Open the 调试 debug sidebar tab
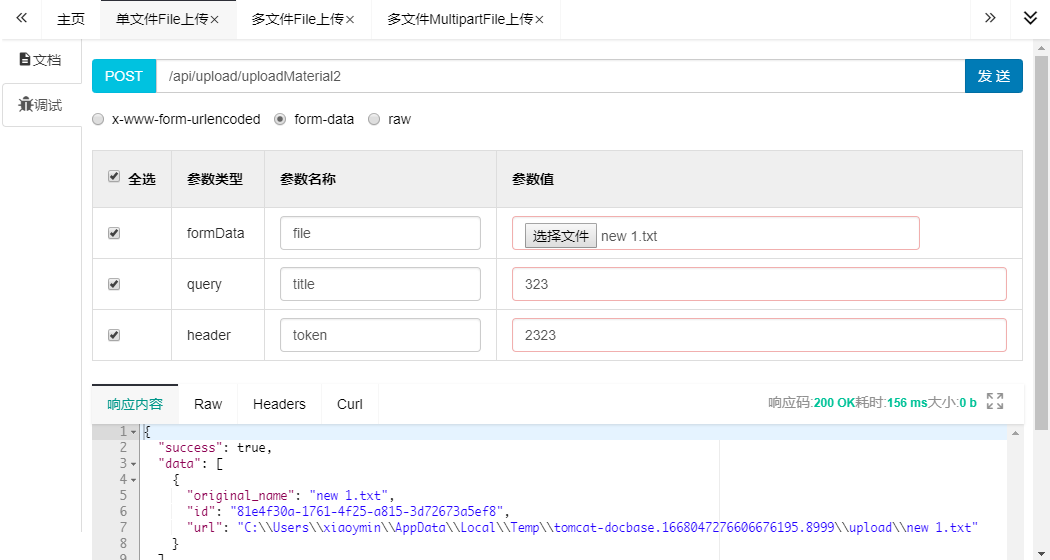Screen dimensions: 1050x560 click(x=41, y=105)
